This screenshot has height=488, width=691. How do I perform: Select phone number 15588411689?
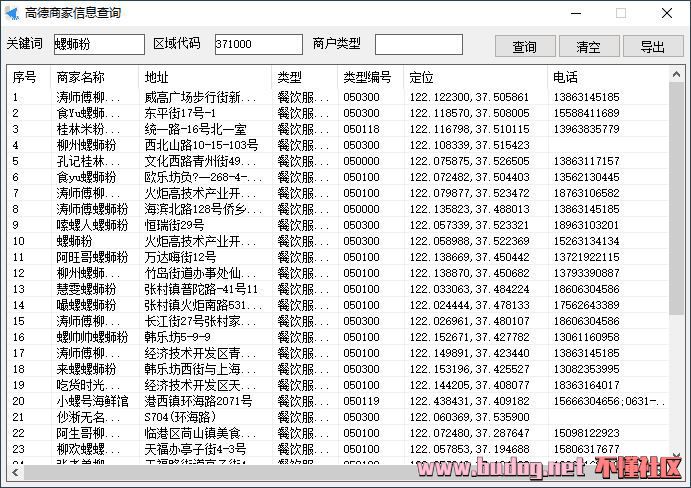coord(587,113)
